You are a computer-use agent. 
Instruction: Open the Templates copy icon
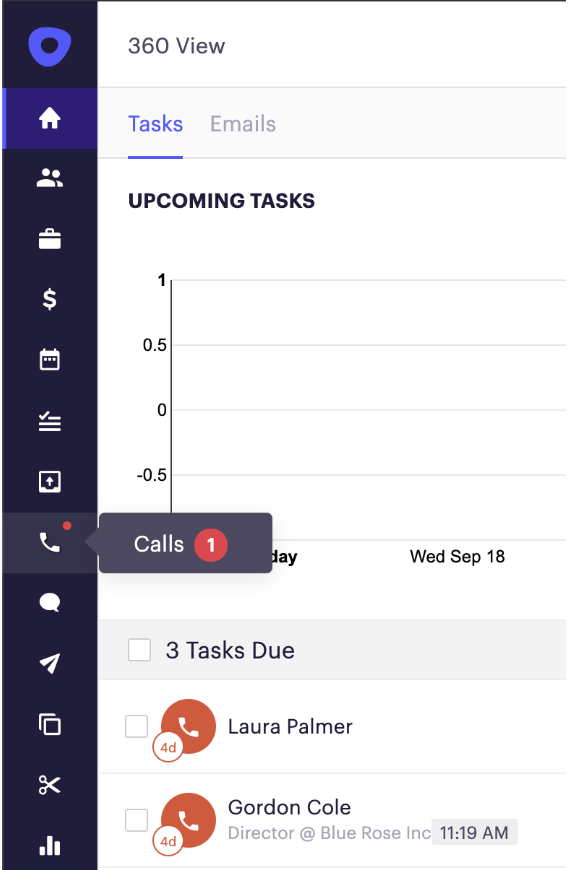click(x=49, y=724)
